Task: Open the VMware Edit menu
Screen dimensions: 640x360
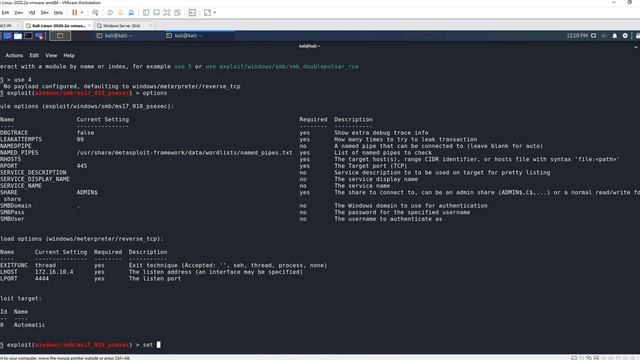Action: [5, 13]
